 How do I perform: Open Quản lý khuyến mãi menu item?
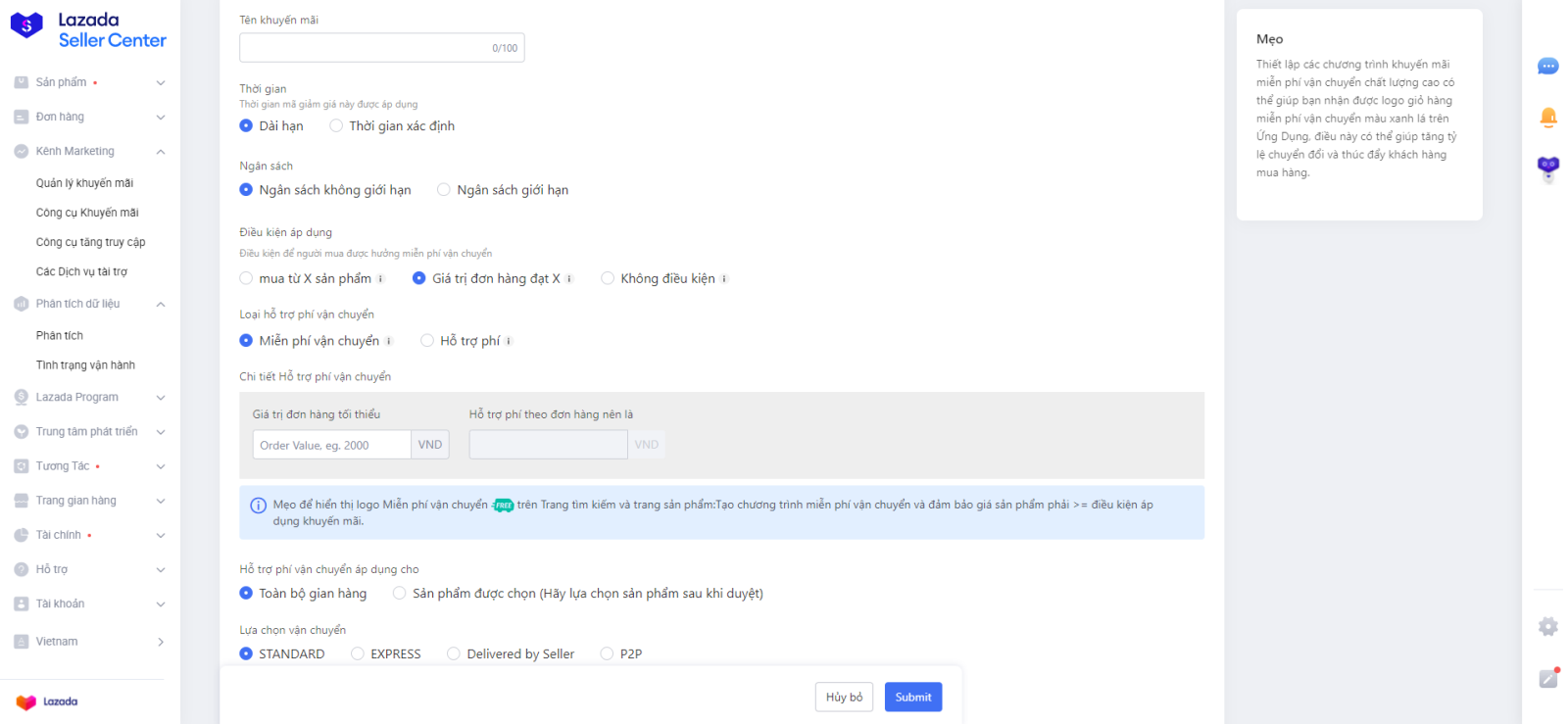point(84,183)
